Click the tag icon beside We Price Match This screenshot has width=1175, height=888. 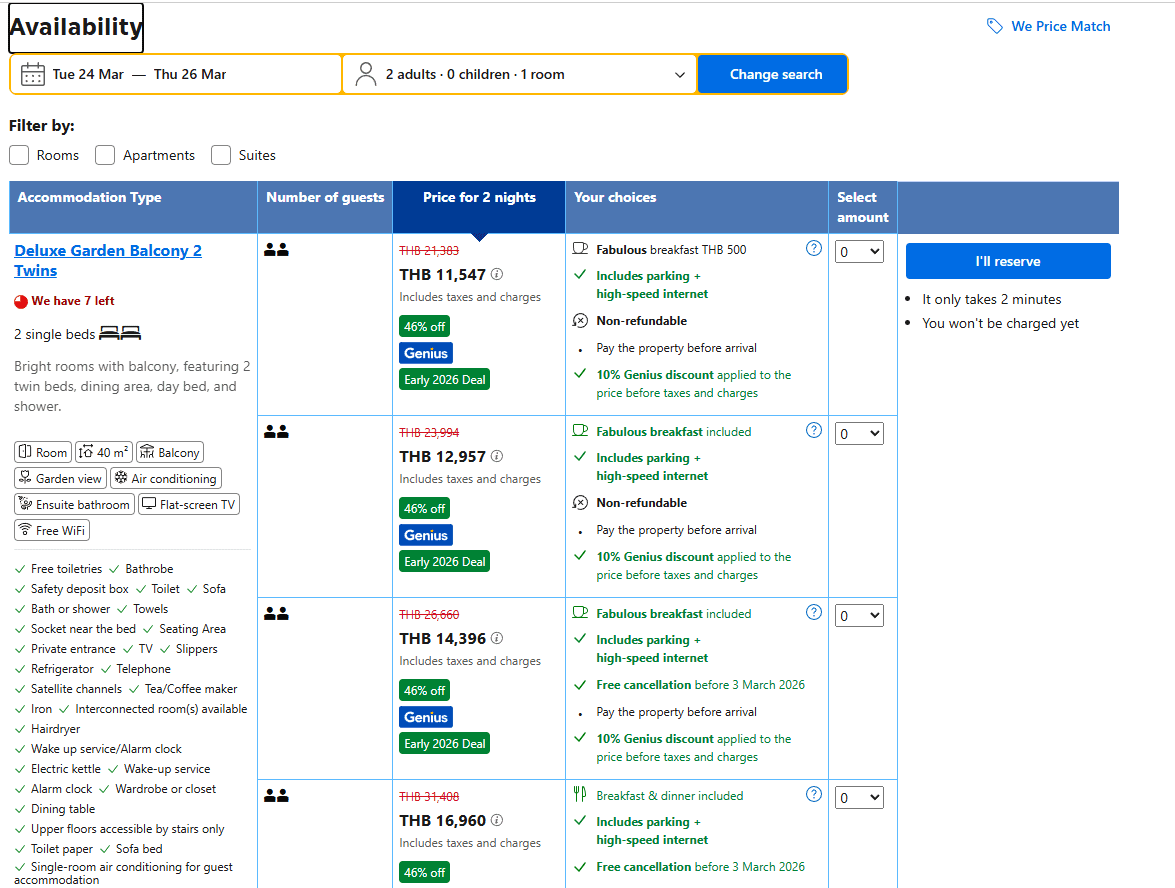(994, 26)
